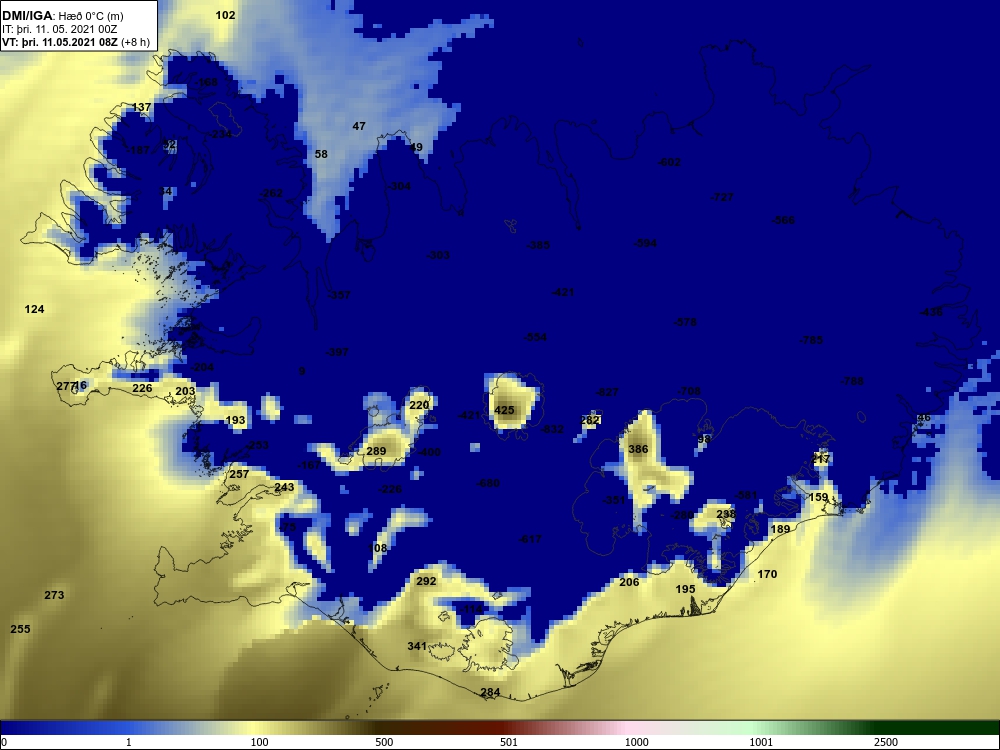The height and width of the screenshot is (750, 1000).
Task: Click the value -566 on the map
Action: pos(784,220)
